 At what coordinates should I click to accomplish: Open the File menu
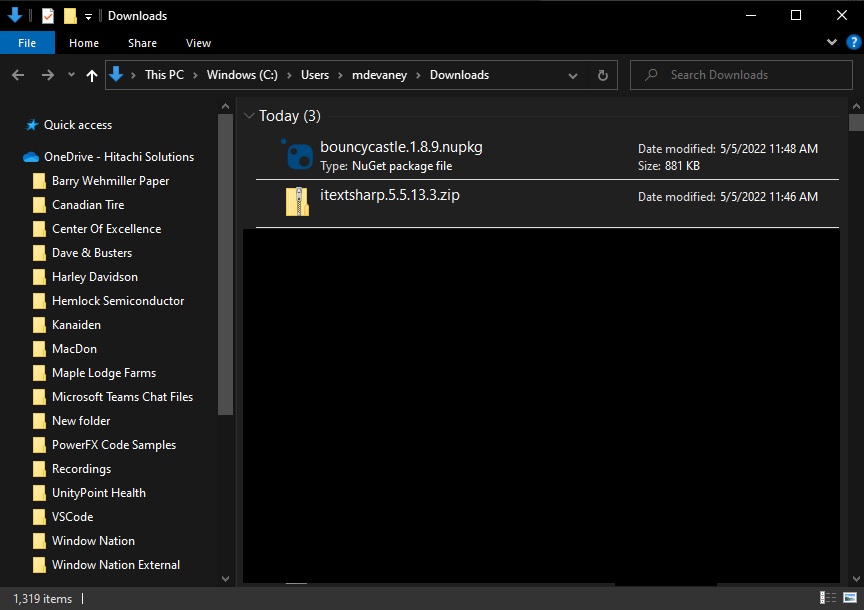(27, 43)
